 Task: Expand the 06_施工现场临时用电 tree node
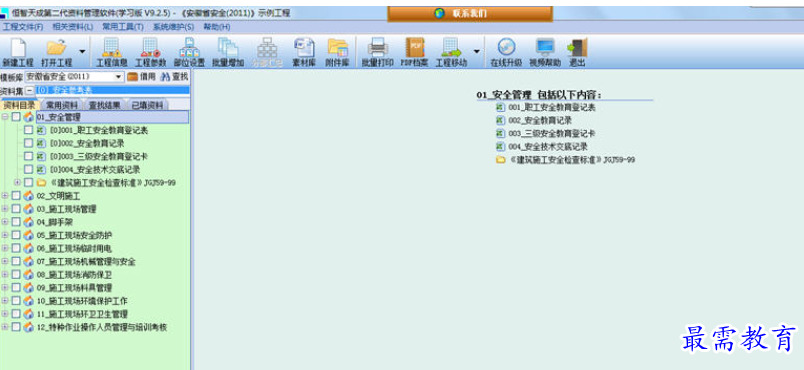coord(5,248)
